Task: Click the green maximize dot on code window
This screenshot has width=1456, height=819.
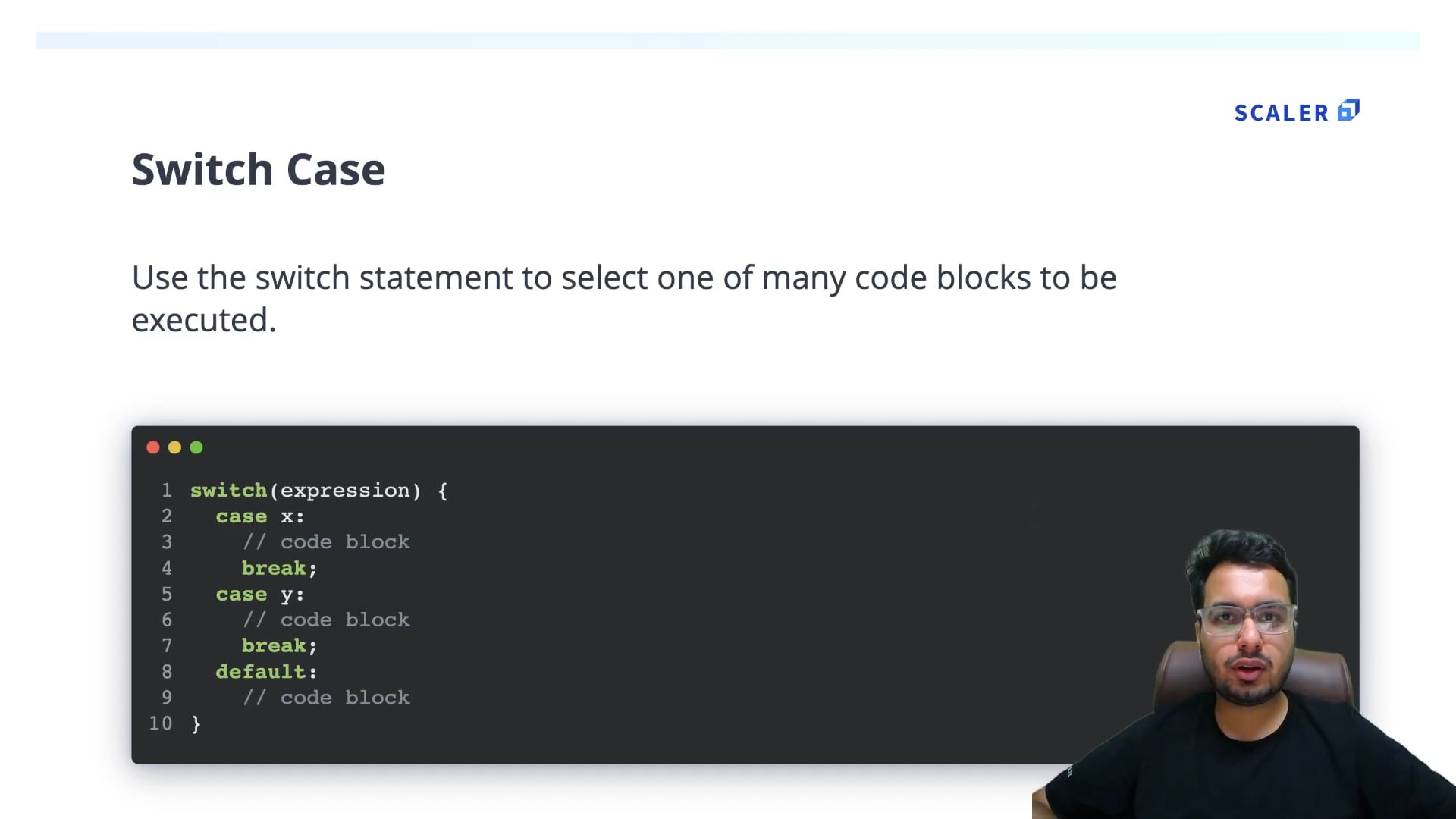Action: 196,447
